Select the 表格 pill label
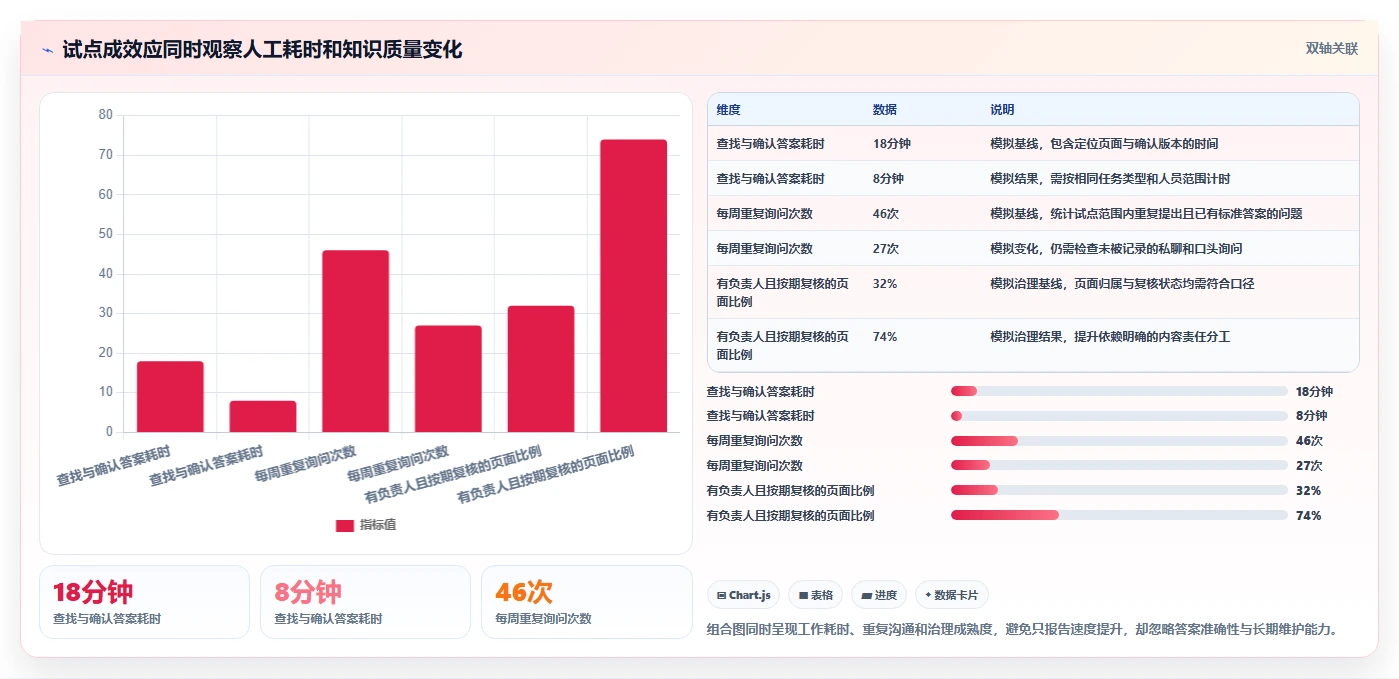This screenshot has width=1399, height=679. (821, 595)
